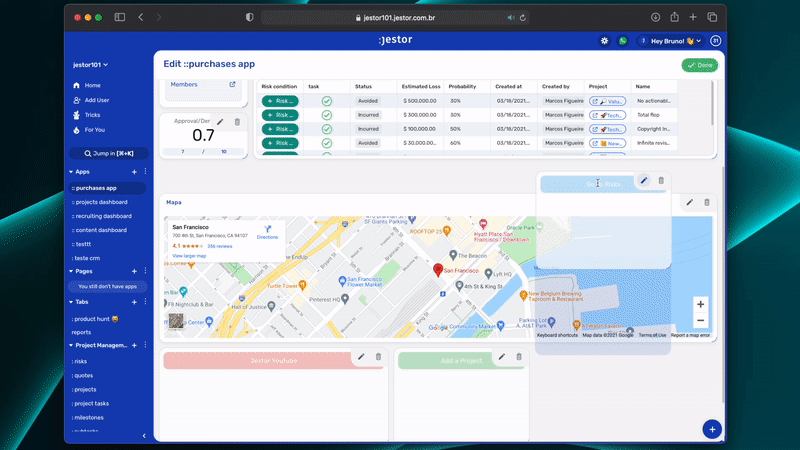Viewport: 800px width, 450px height.
Task: Click the Safari share icon
Action: [674, 17]
